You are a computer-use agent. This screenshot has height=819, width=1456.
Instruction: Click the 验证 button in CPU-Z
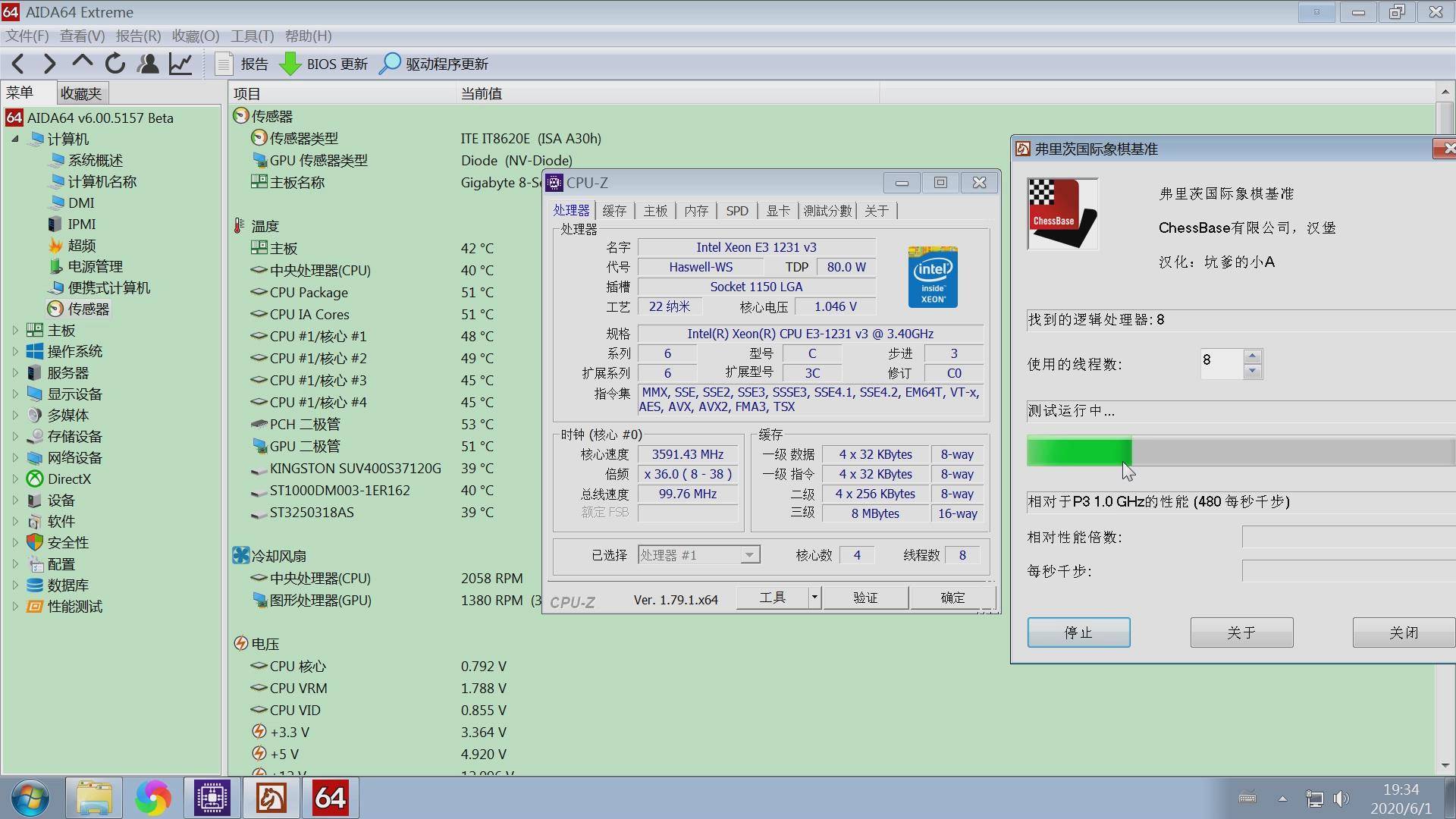[x=865, y=598]
